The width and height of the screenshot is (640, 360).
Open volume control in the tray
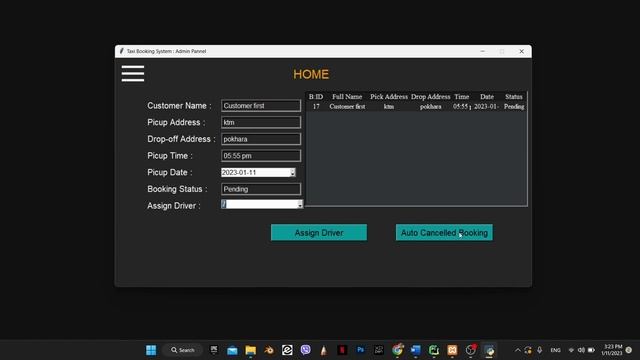581,350
